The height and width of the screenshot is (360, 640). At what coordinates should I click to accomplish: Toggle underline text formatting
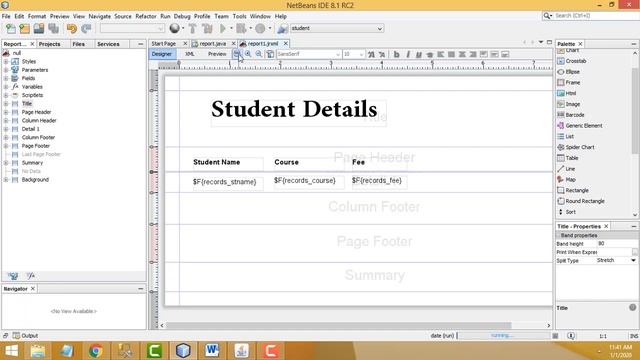coord(418,54)
